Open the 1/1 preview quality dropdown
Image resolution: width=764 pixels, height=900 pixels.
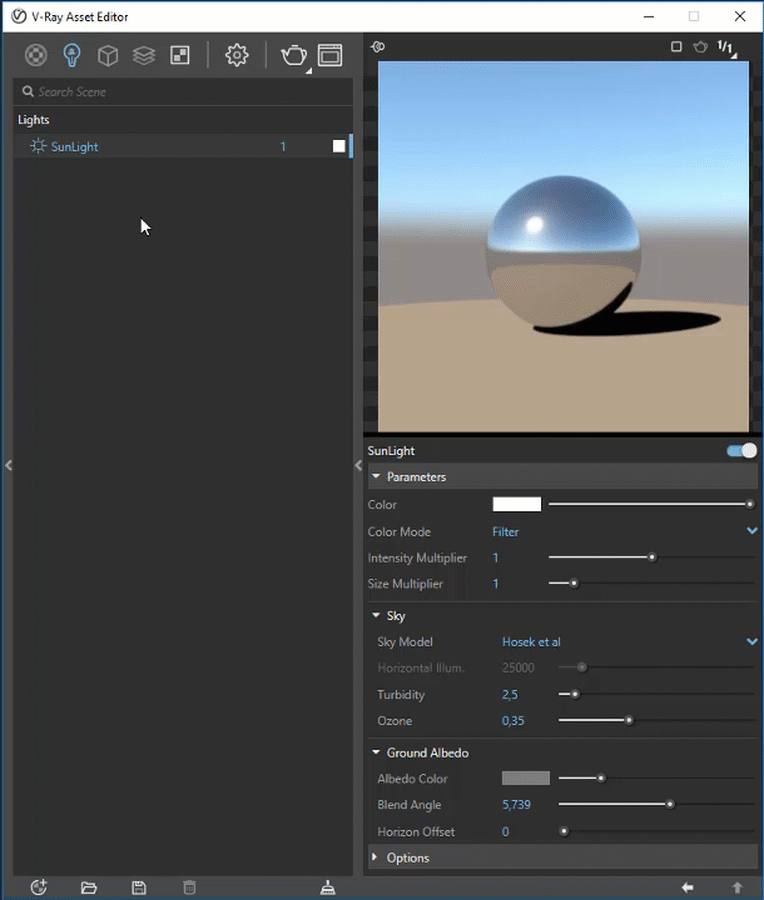[727, 48]
